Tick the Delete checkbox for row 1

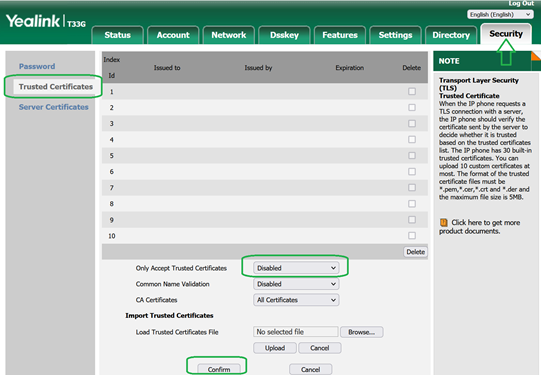tap(412, 91)
